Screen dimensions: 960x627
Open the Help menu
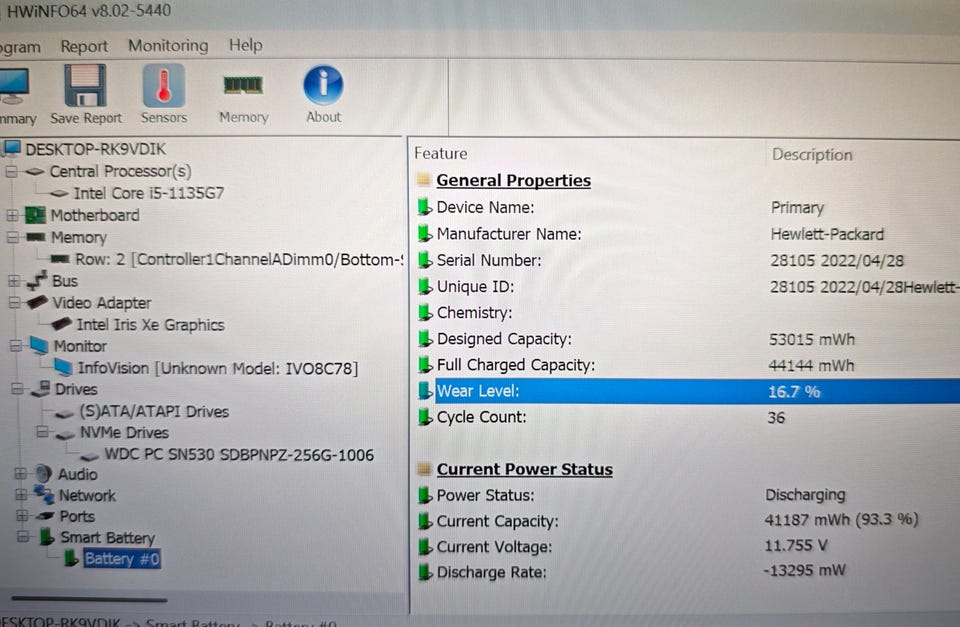point(246,45)
